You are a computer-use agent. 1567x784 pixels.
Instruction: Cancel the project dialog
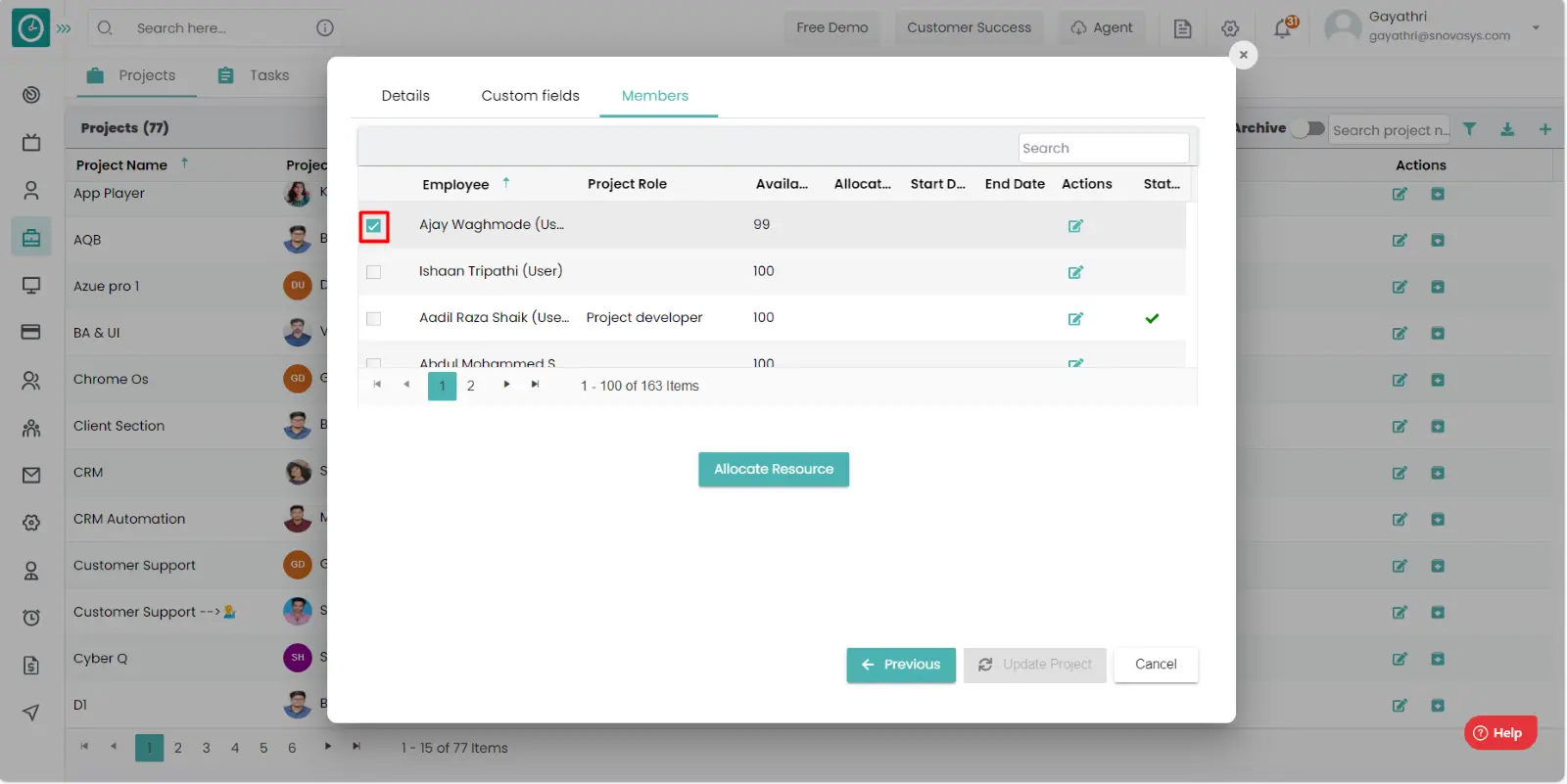pyautogui.click(x=1156, y=665)
